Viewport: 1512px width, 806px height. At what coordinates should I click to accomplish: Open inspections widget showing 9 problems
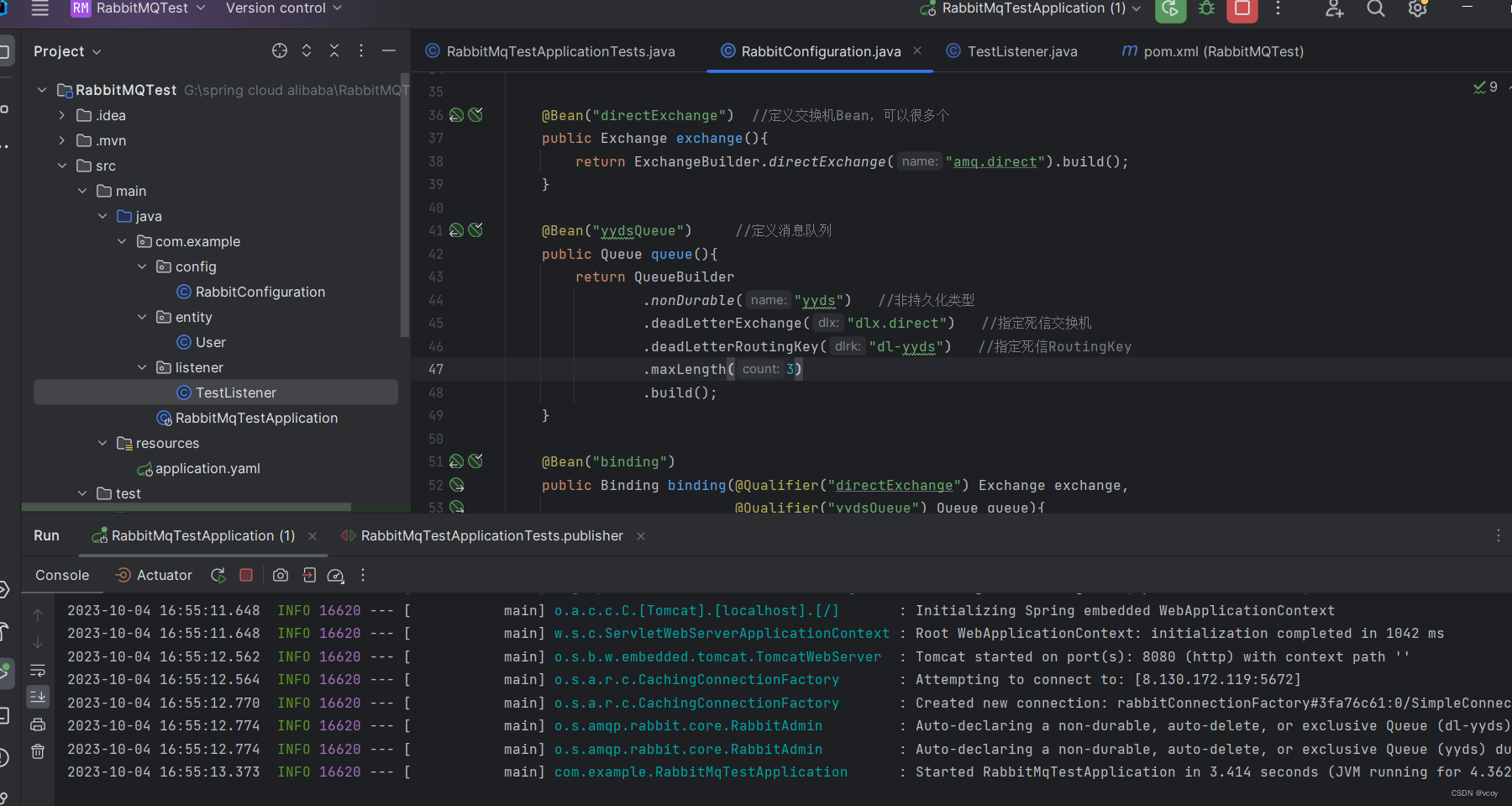[x=1485, y=87]
